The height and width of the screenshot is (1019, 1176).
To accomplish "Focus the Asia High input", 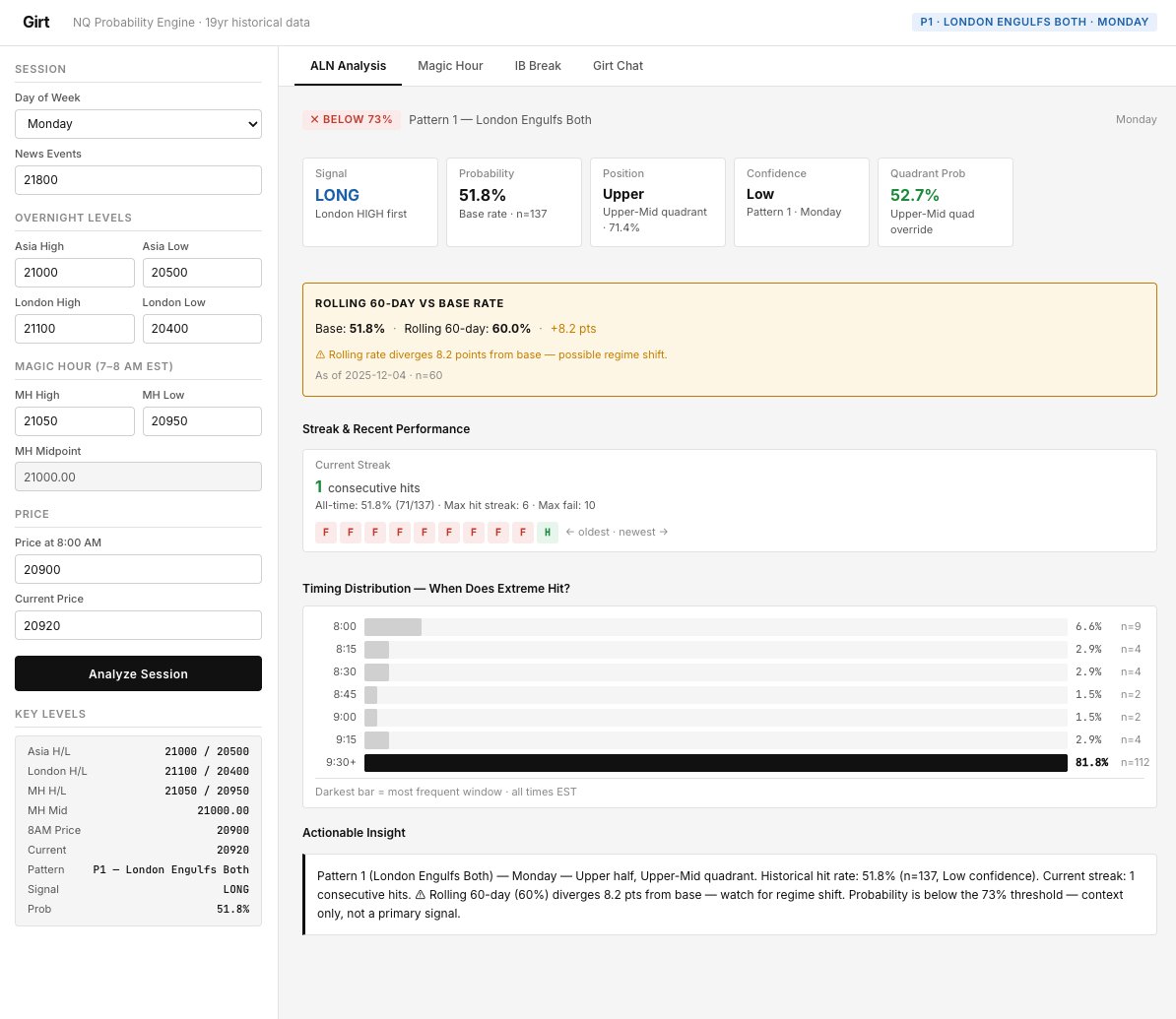I will pyautogui.click(x=74, y=272).
